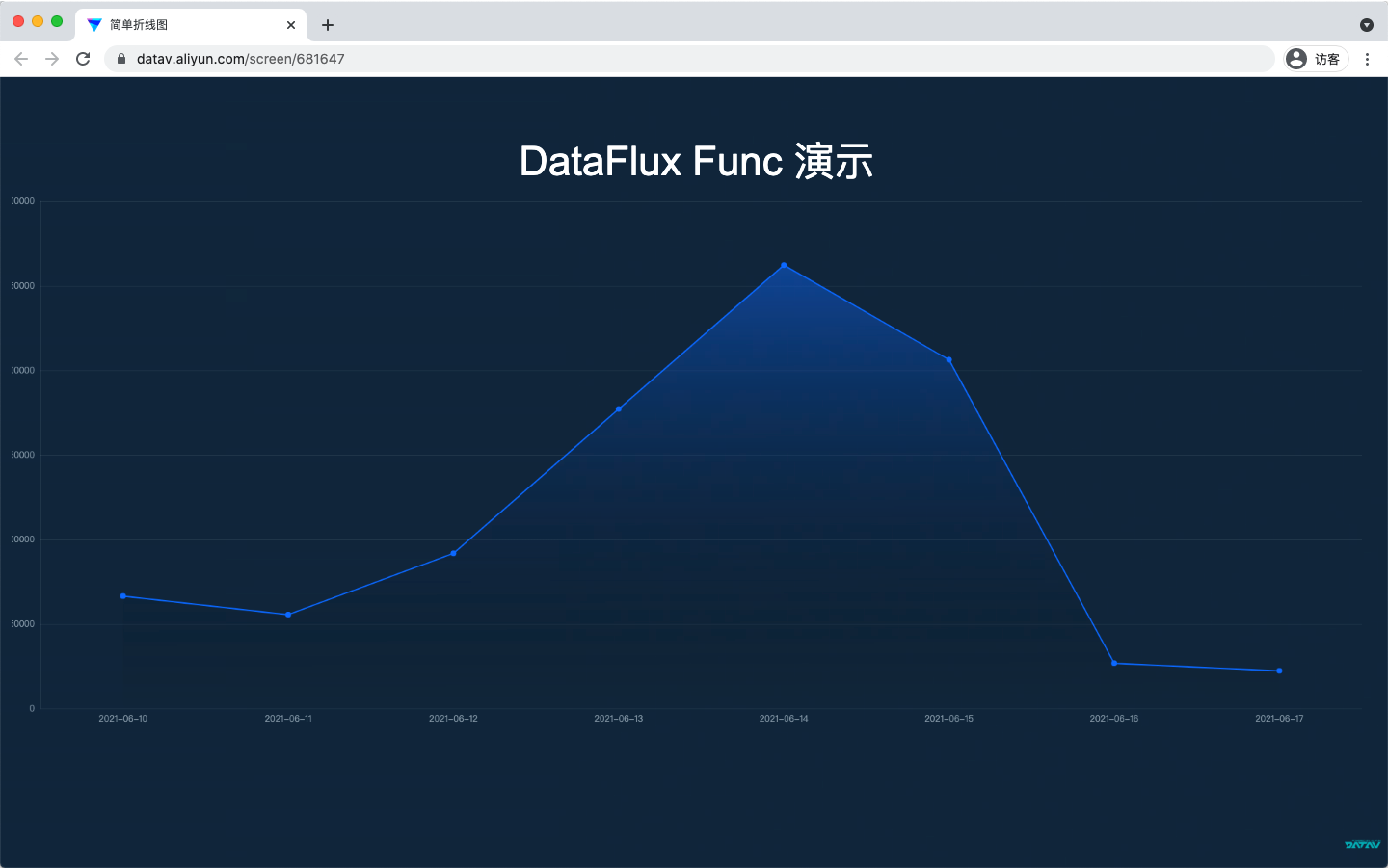Click the DataFlux Func 演示 title
This screenshot has width=1388, height=868.
click(x=696, y=161)
